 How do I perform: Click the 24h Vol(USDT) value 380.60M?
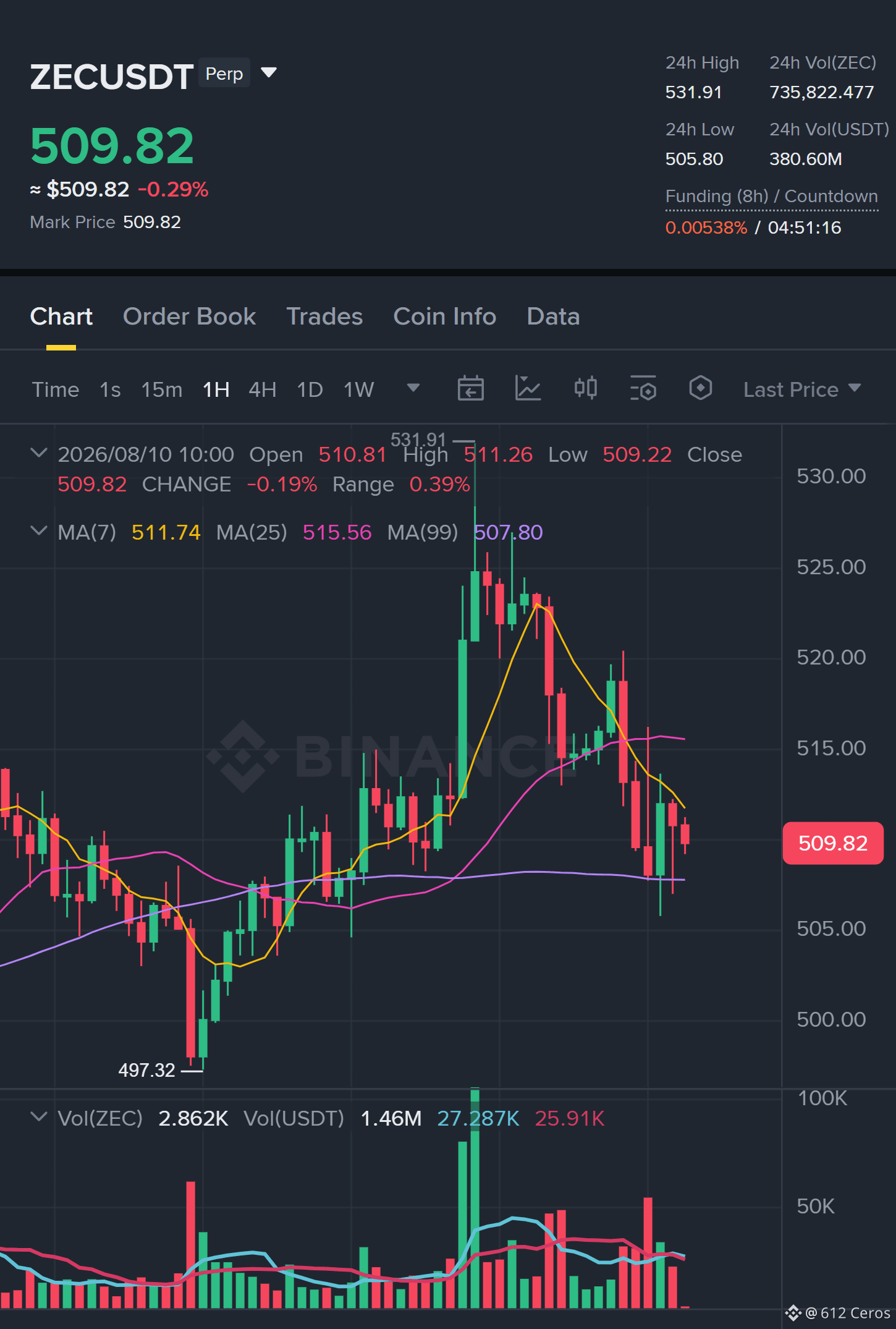806,159
